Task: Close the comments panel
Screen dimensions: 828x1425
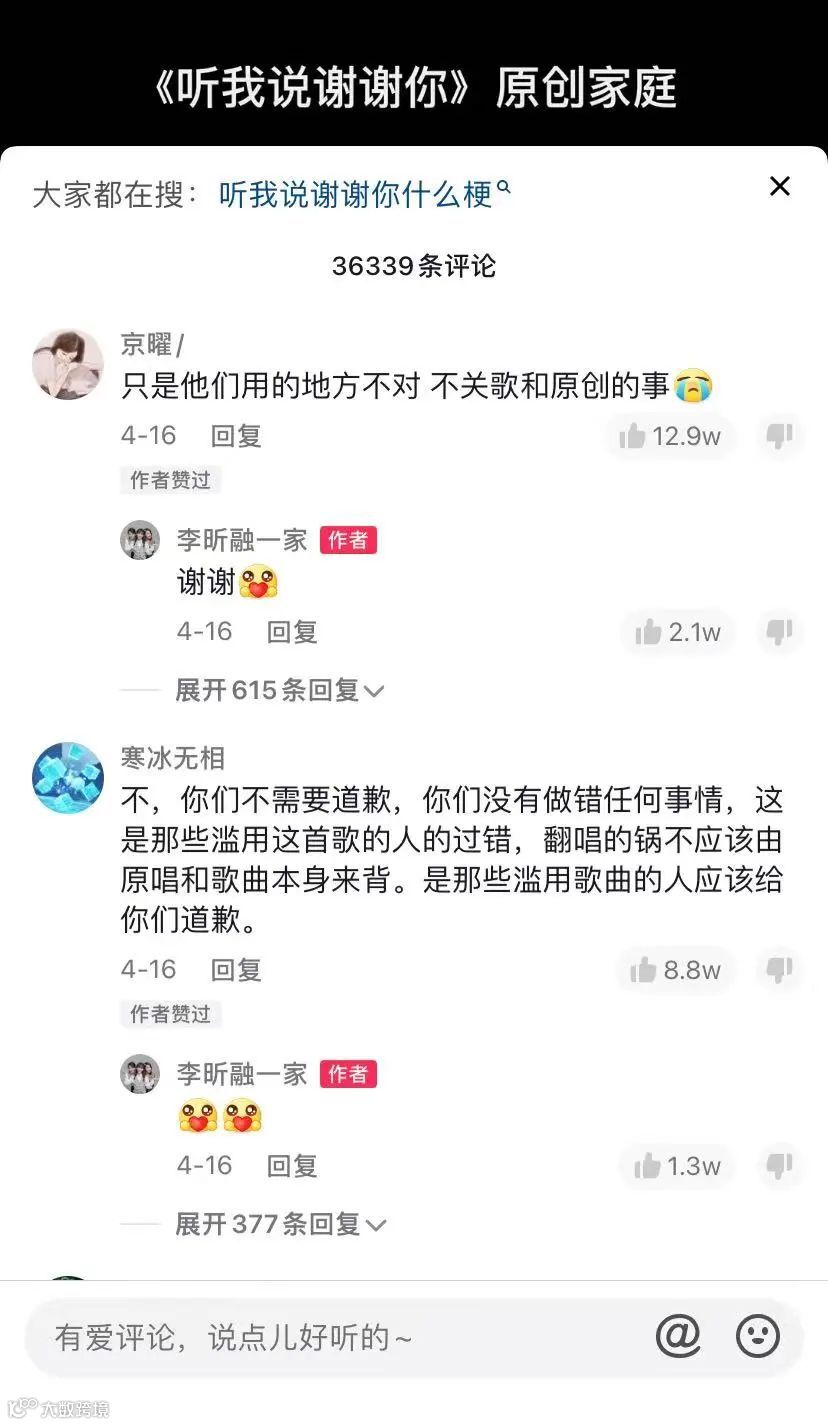Action: [780, 186]
